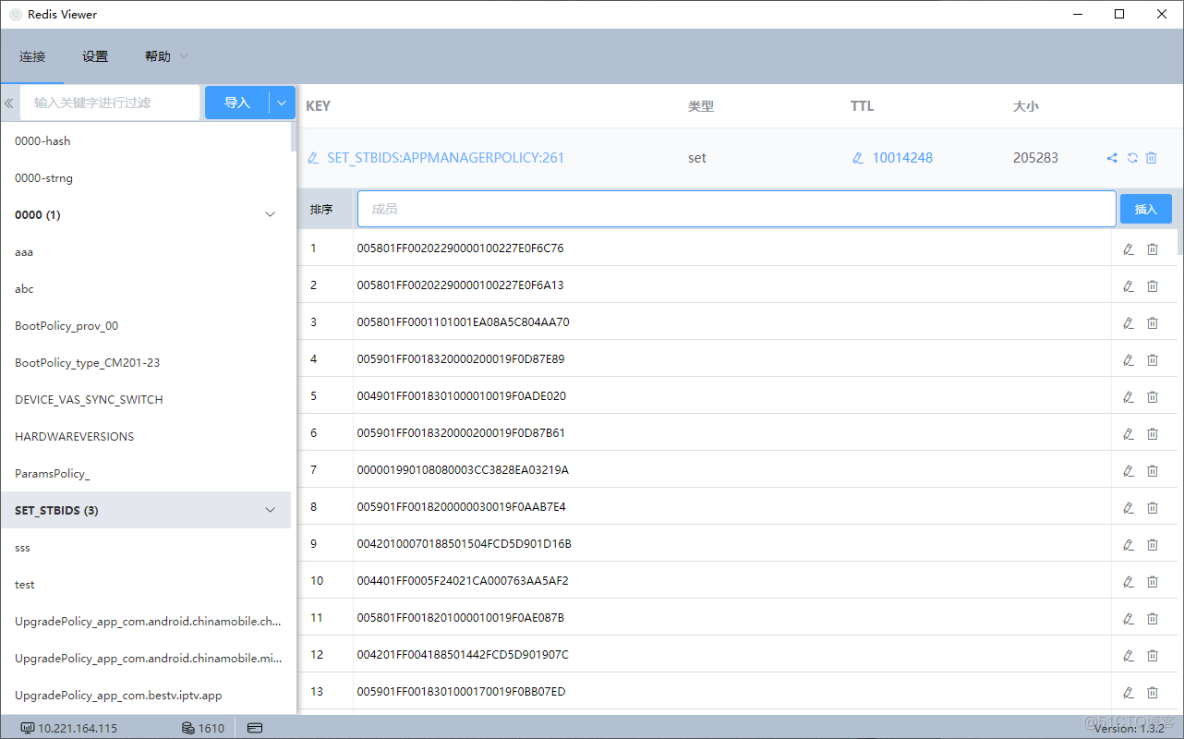Screen dimensions: 1184x739
Task: Click the command console icon in status bar
Action: (254, 728)
